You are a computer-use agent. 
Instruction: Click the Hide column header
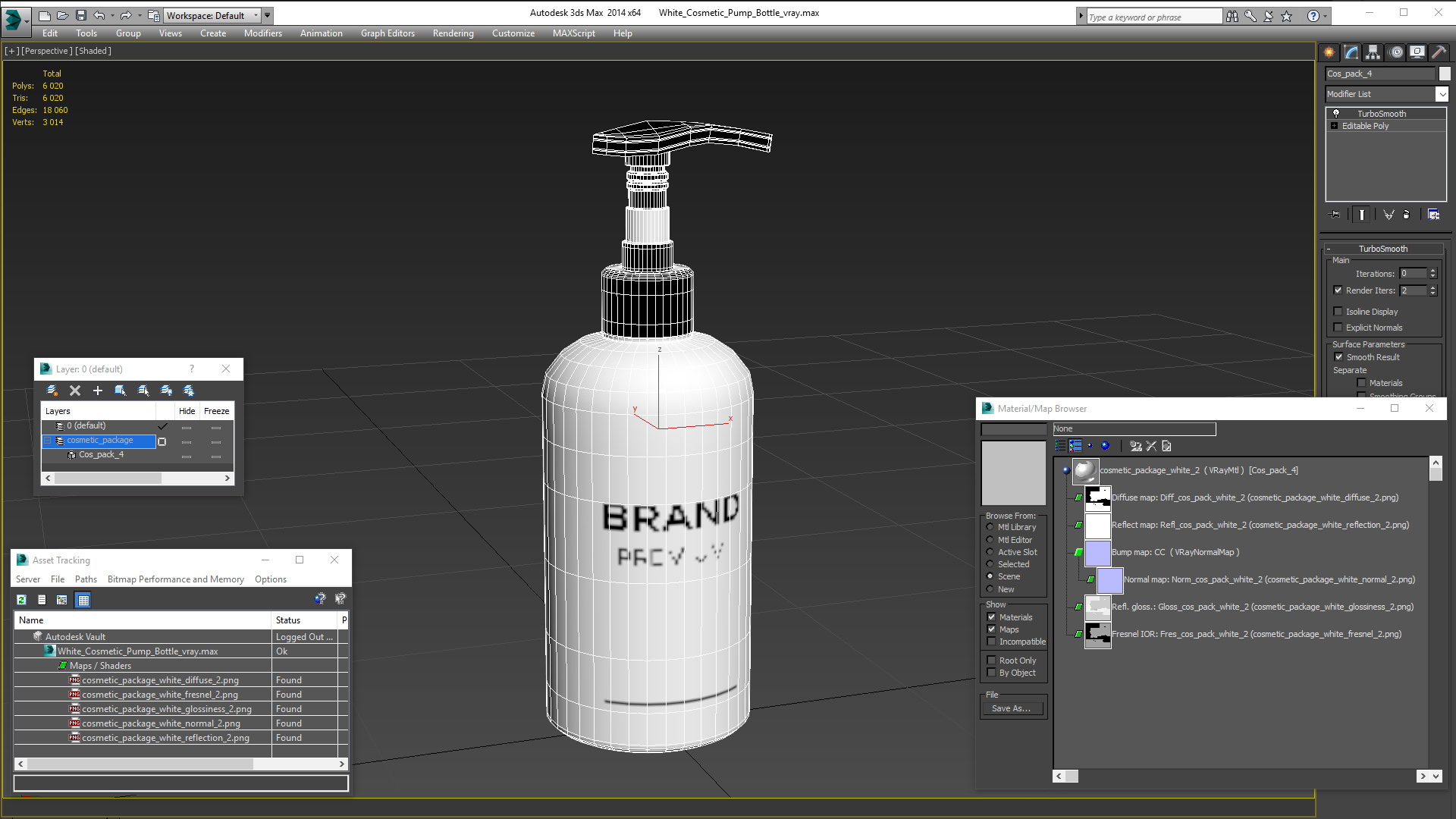tap(187, 411)
